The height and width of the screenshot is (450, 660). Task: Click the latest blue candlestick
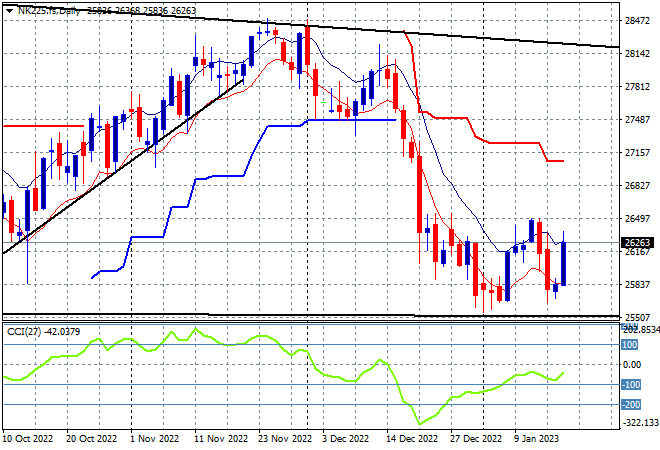[x=564, y=264]
